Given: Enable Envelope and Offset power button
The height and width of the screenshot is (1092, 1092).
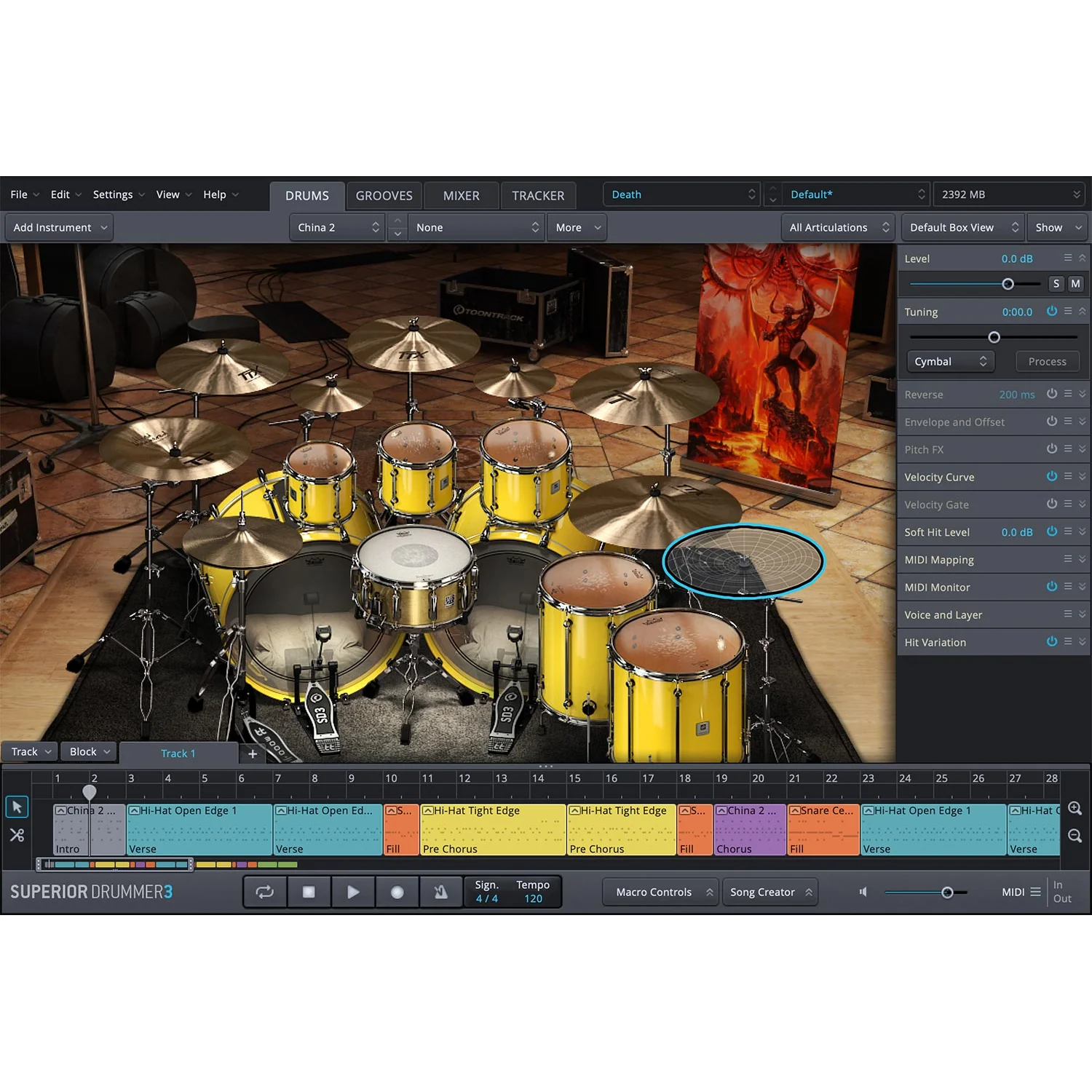Looking at the screenshot, I should 1052,421.
